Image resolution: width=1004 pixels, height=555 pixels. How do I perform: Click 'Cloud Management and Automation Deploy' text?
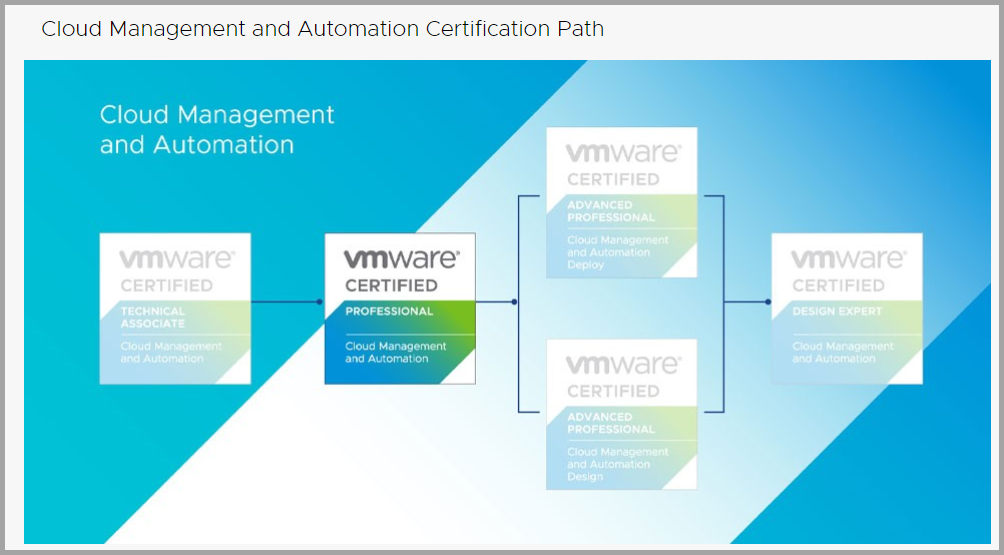pyautogui.click(x=618, y=252)
